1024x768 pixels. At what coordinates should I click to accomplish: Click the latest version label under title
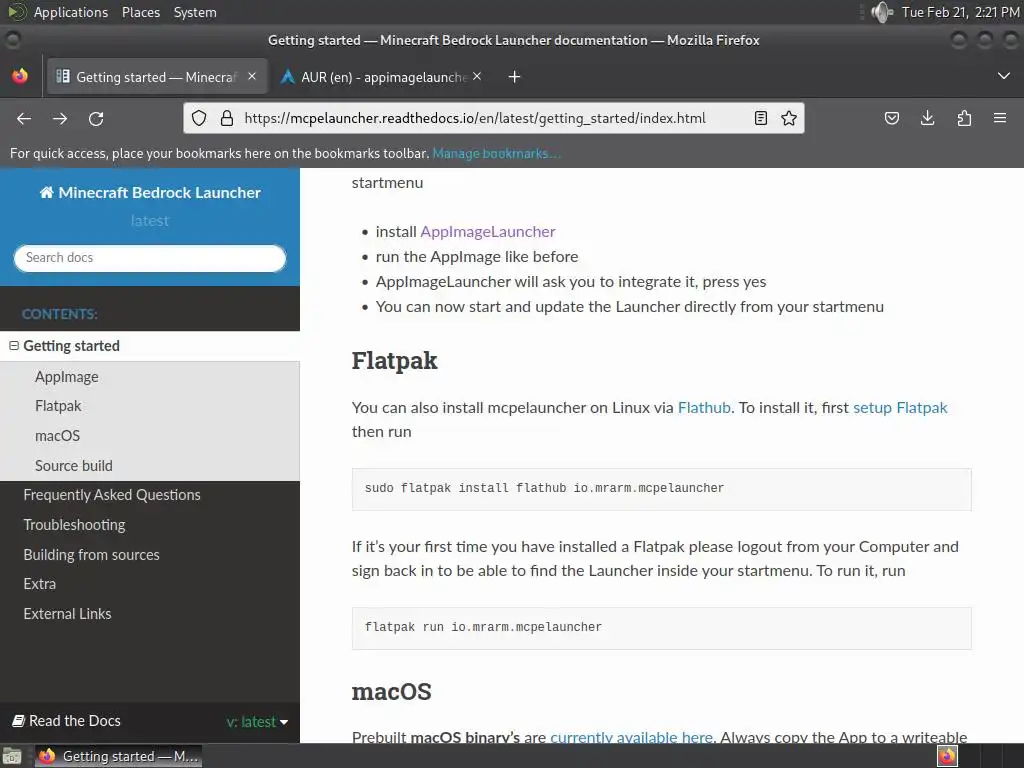tap(150, 221)
